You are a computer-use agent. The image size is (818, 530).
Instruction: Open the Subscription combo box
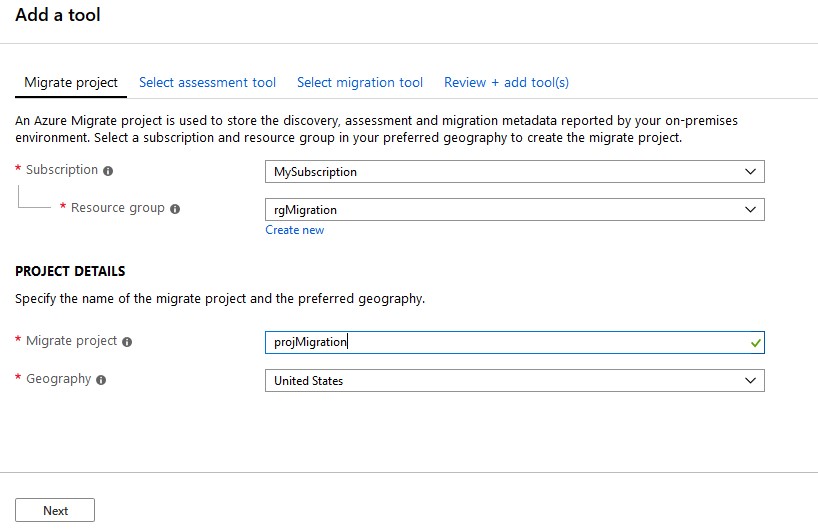tap(514, 172)
